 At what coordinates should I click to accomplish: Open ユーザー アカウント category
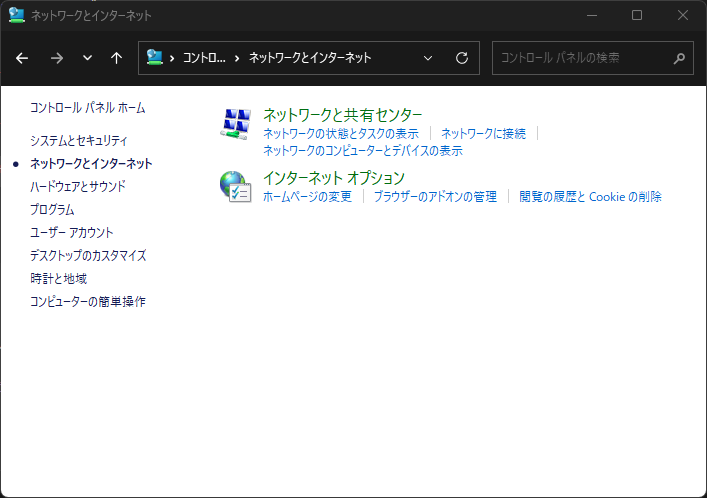click(x=72, y=232)
